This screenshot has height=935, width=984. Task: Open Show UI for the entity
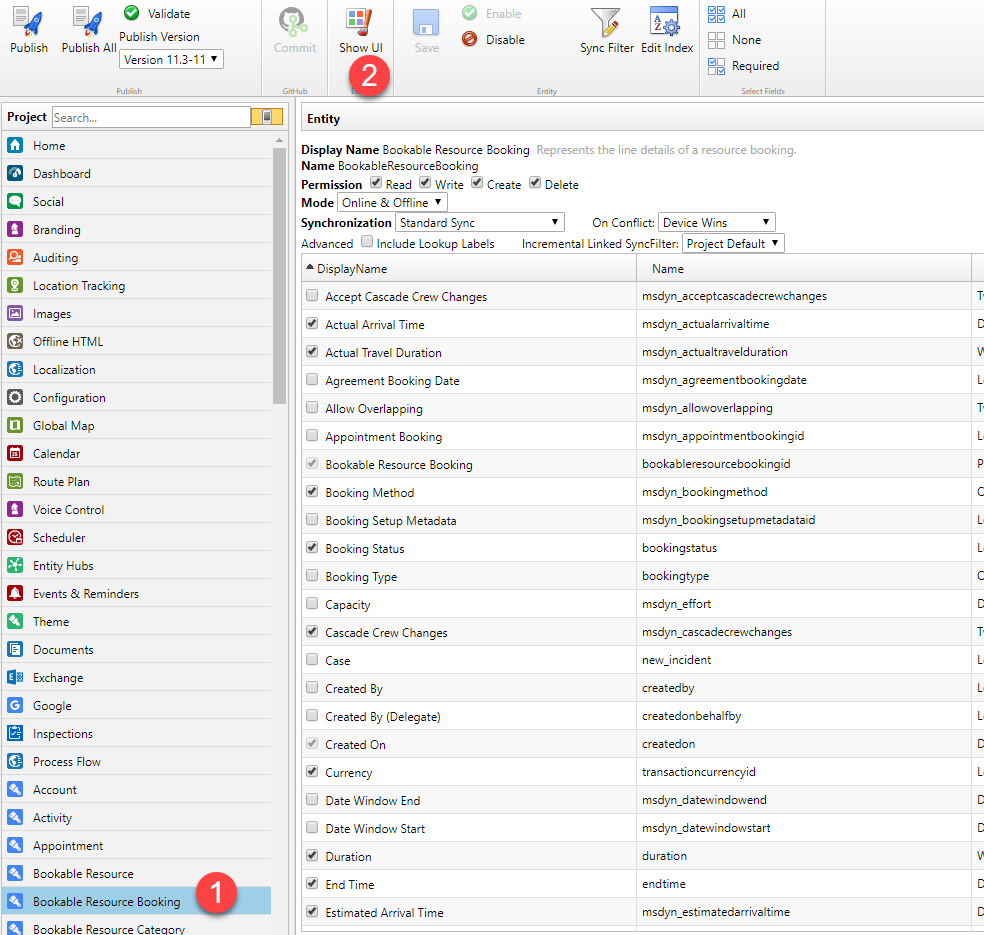tap(360, 27)
